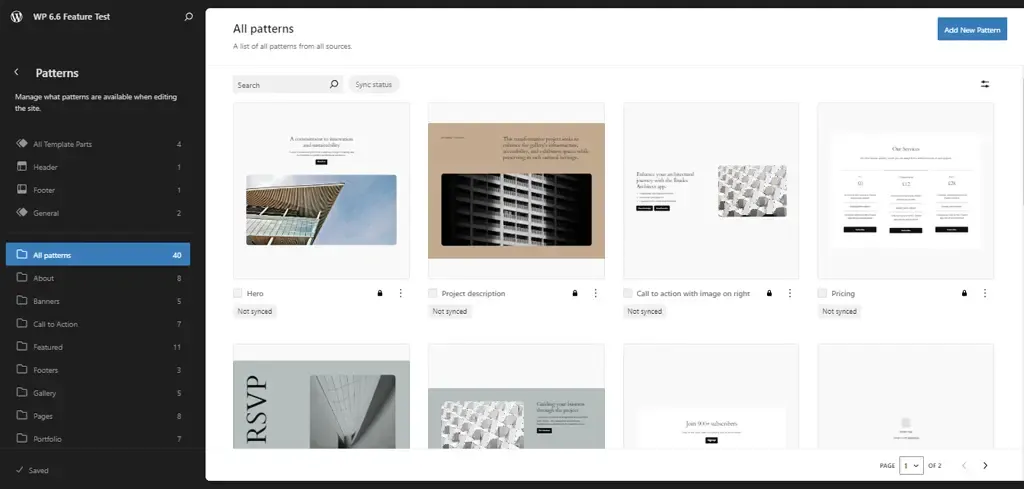The height and width of the screenshot is (489, 1024).
Task: Select the Pricing pattern checkbox
Action: (822, 293)
